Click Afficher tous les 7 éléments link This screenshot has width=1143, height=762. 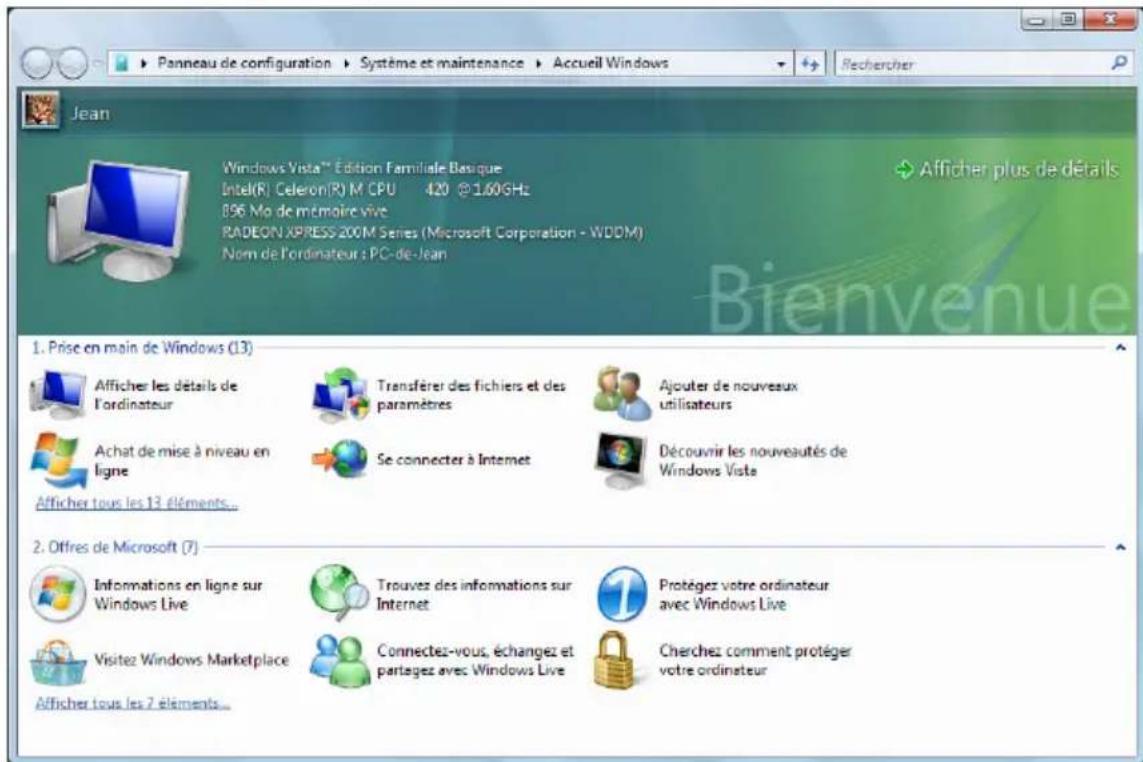click(133, 703)
